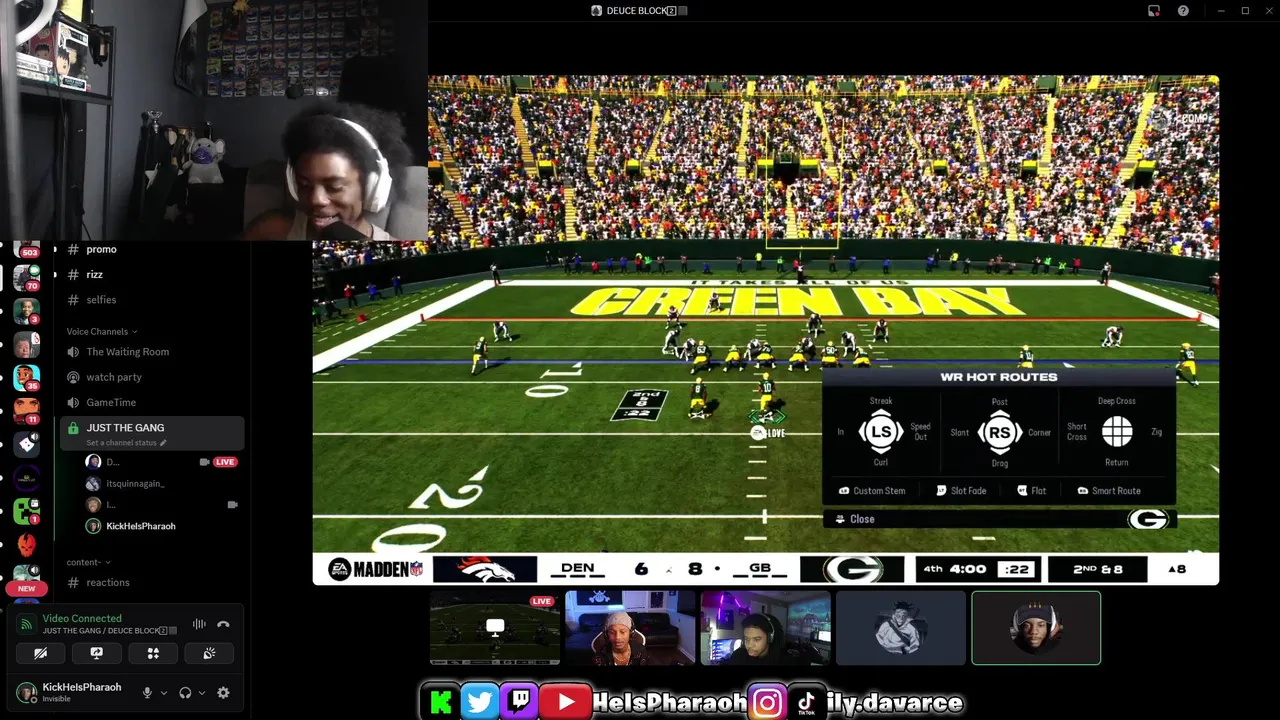Click Set a channel status link

[x=126, y=443]
